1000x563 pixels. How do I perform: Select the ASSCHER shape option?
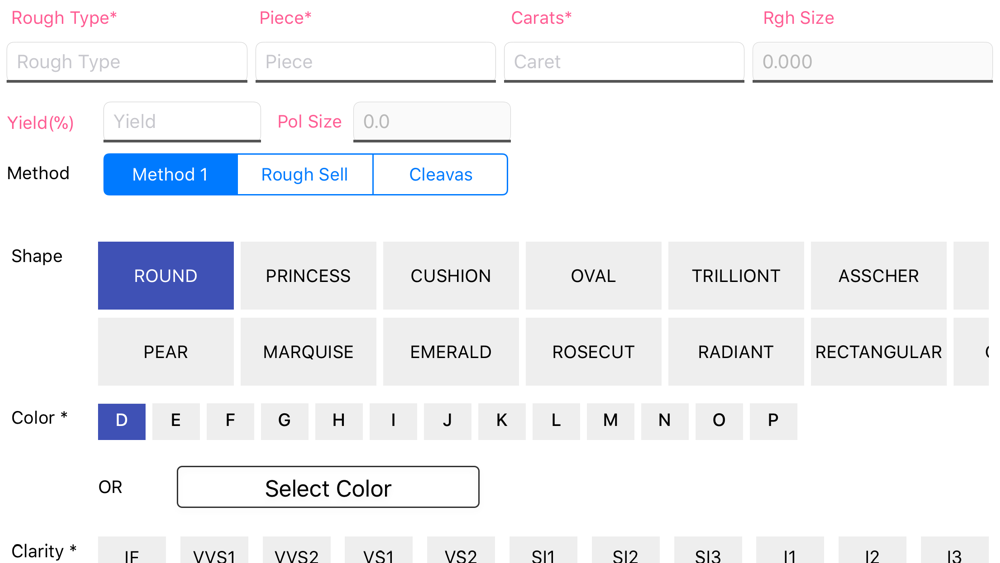pos(879,275)
